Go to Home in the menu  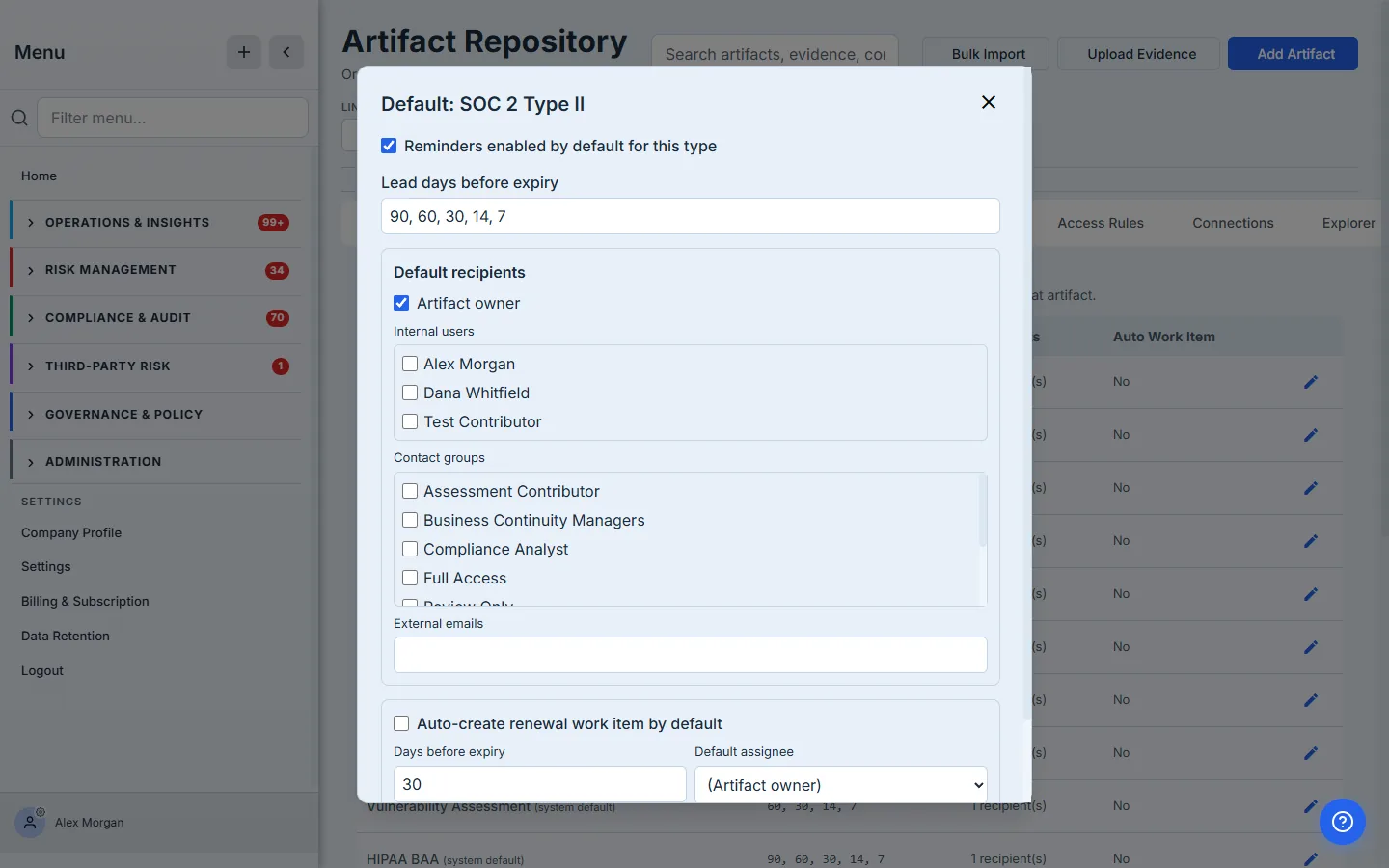pyautogui.click(x=39, y=176)
